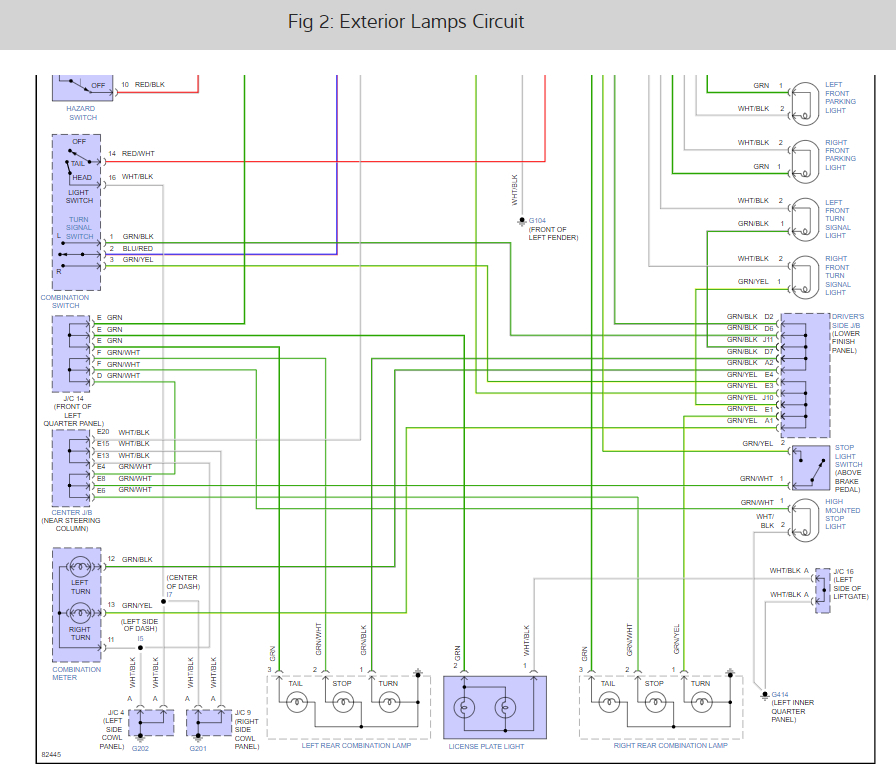
Task: Click the left front parking light symbol
Action: point(805,103)
